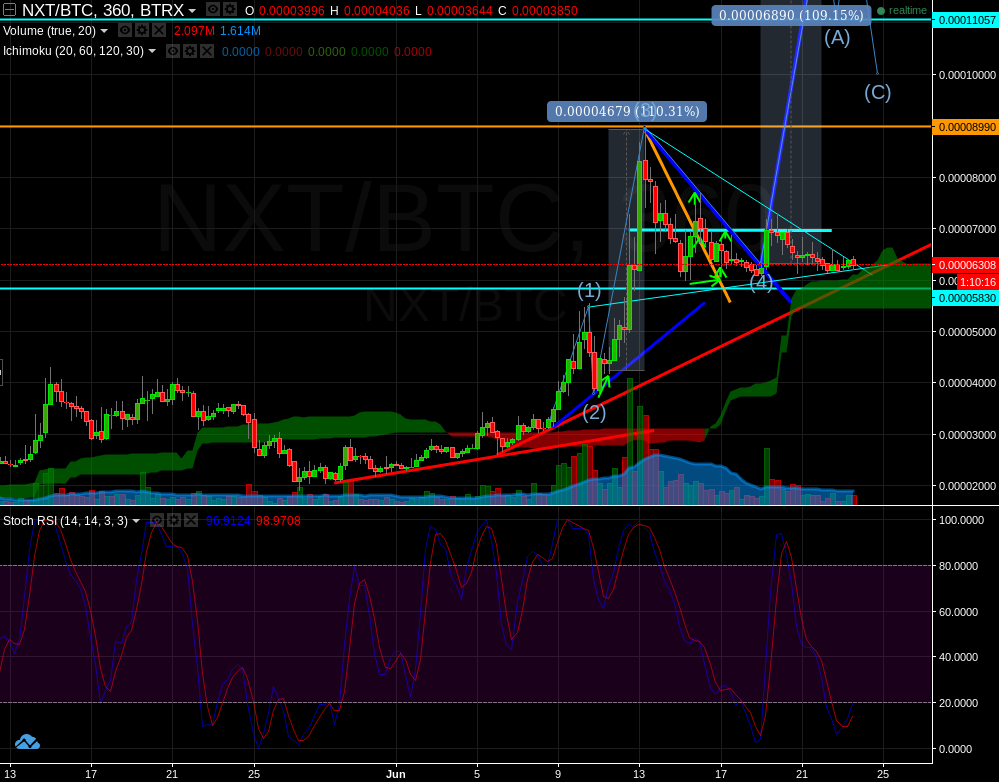Viewport: 999px width, 782px height.
Task: Toggle visibility of the NXT/BTC main series
Action: pyautogui.click(x=215, y=10)
